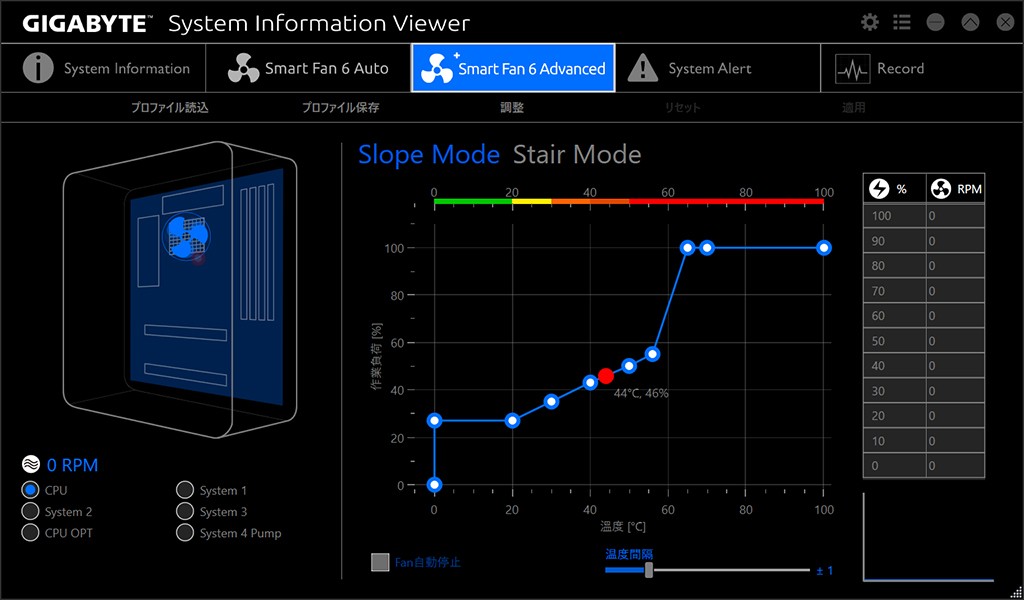Click the airflow icon beside 0 RPM
Viewport: 1024px width, 600px height.
[x=31, y=465]
